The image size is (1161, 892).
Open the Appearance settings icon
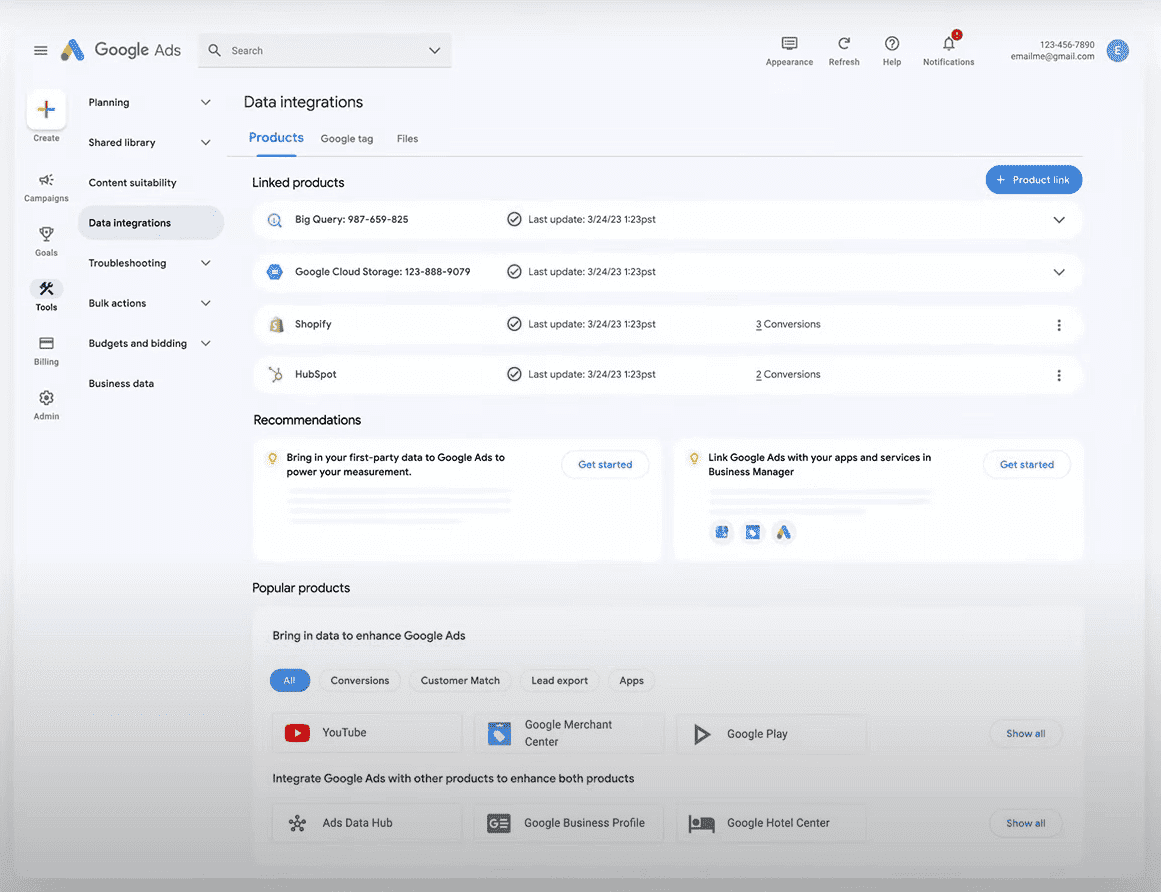tap(789, 44)
